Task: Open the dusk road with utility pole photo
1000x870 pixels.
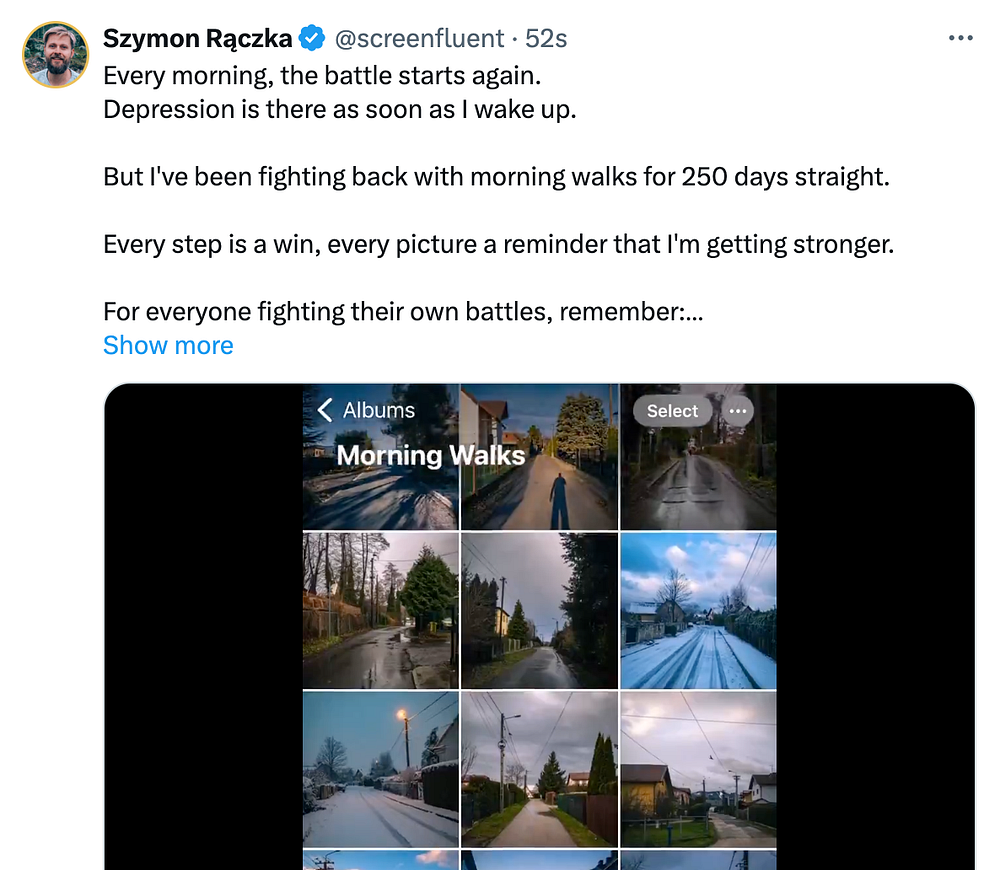Action: 540,610
